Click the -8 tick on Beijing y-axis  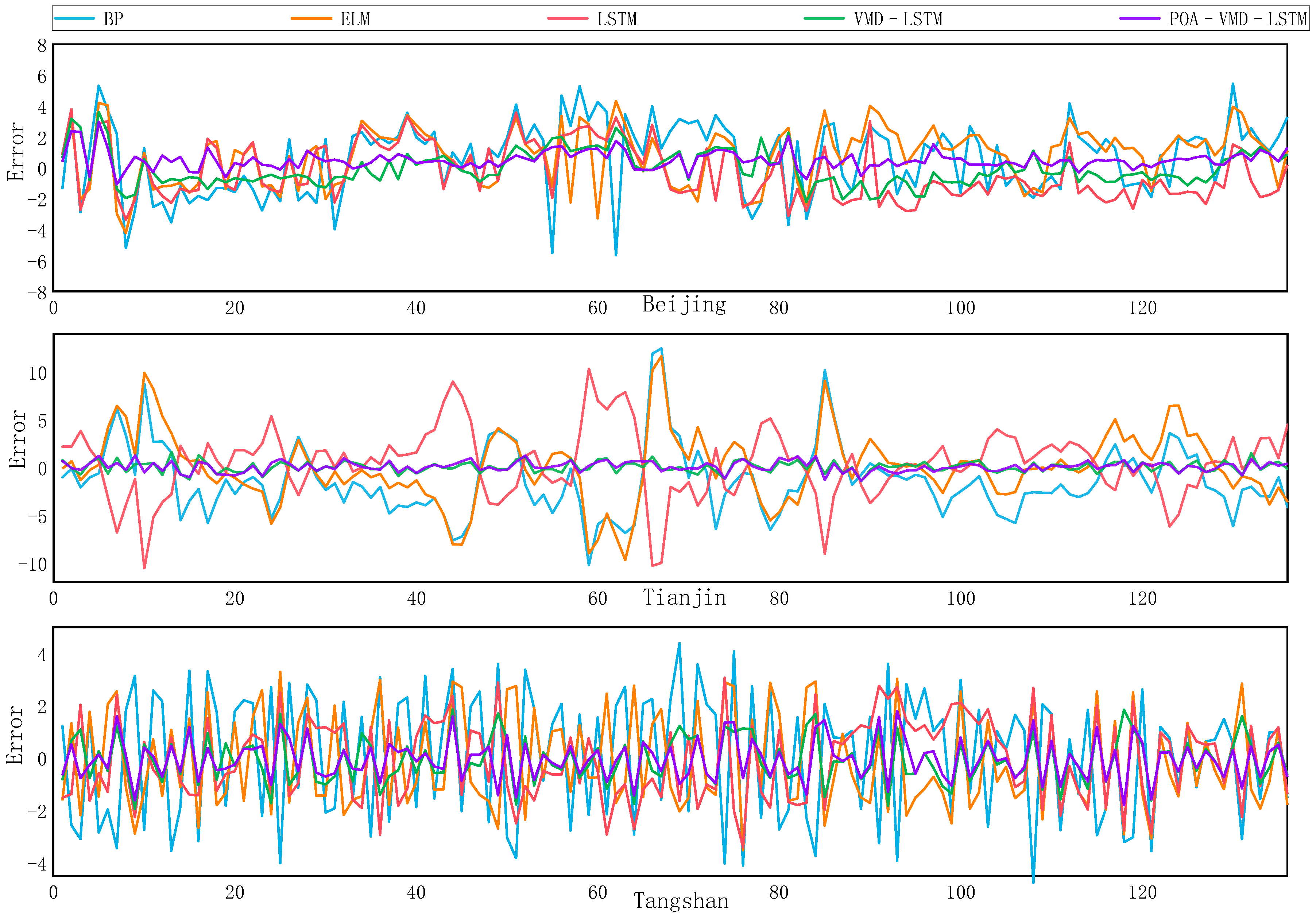click(37, 293)
